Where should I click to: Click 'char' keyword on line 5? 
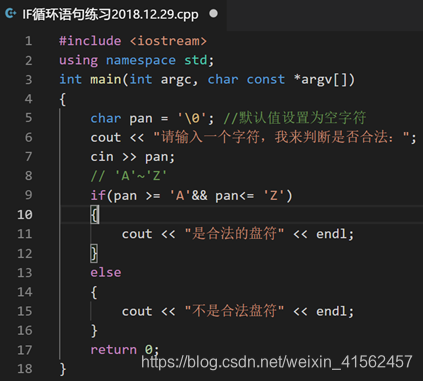coord(106,118)
